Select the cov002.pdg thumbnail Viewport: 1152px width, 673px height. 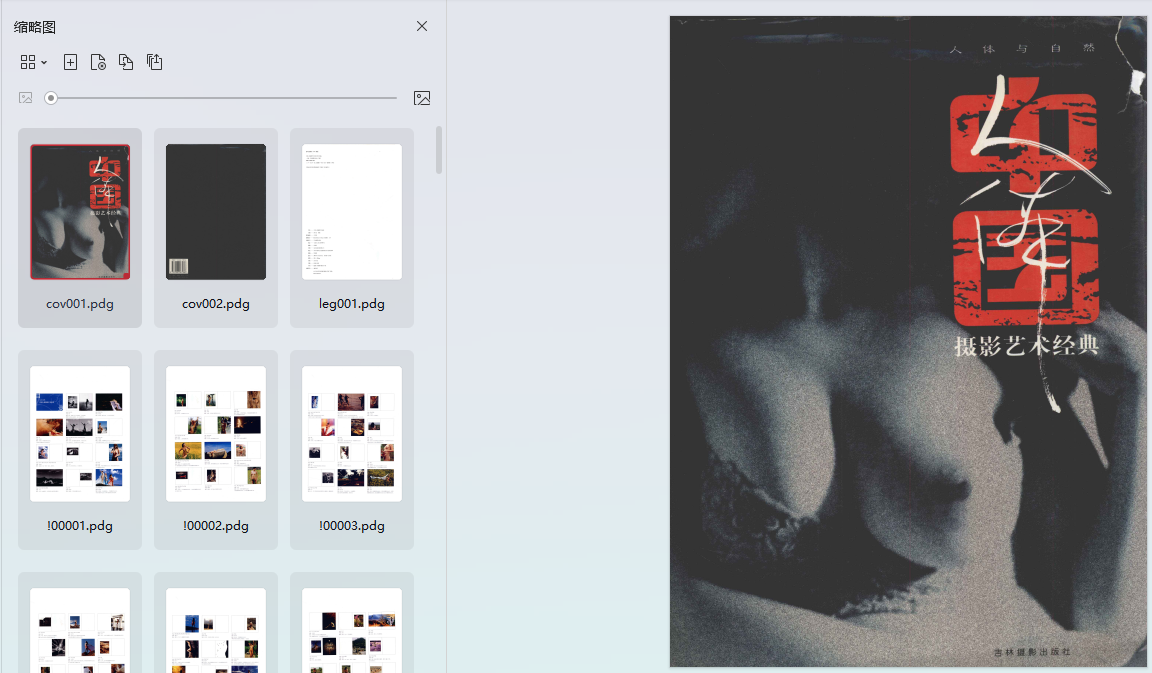pos(216,212)
